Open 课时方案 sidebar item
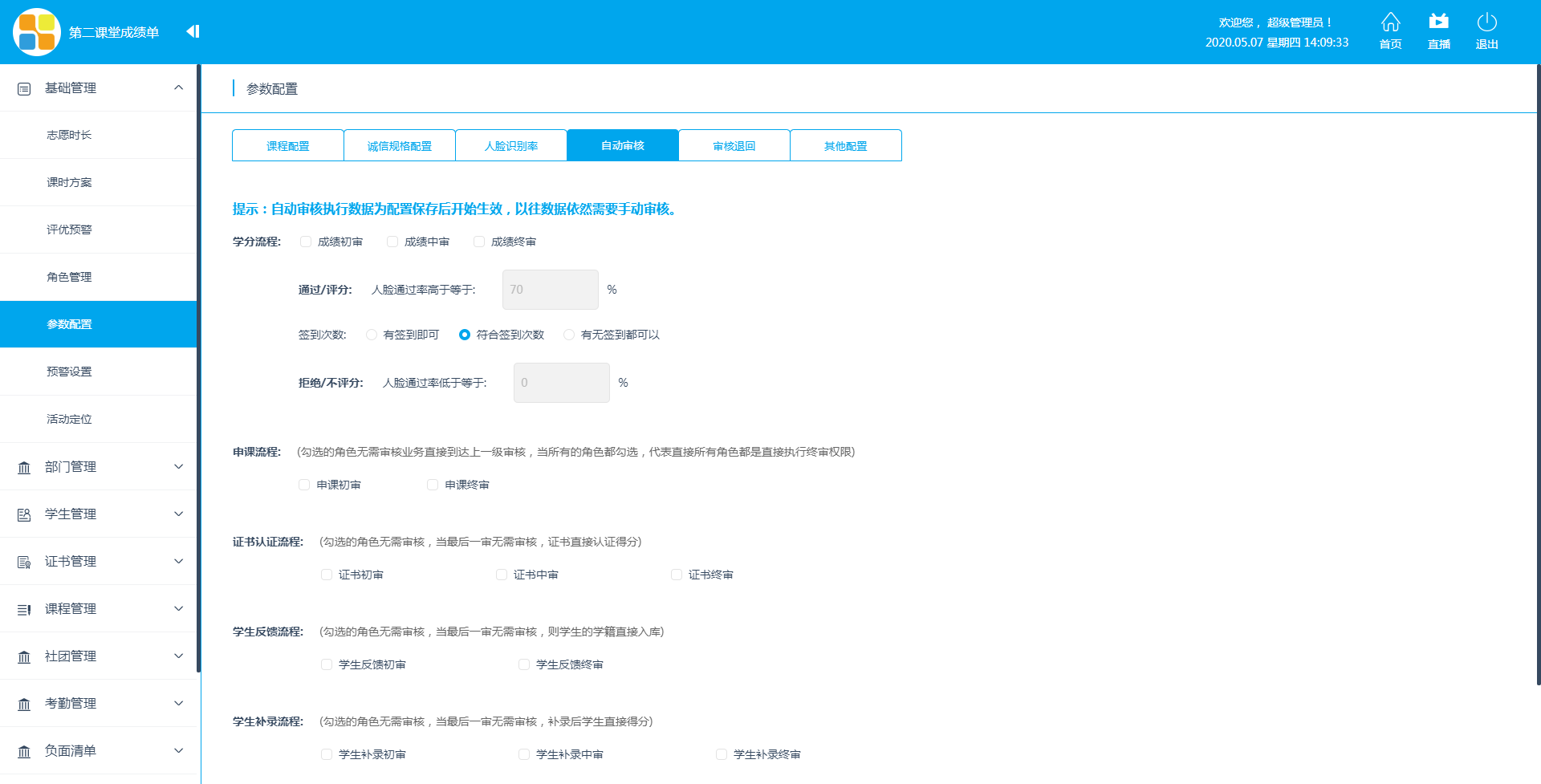The image size is (1541, 784). click(98, 182)
